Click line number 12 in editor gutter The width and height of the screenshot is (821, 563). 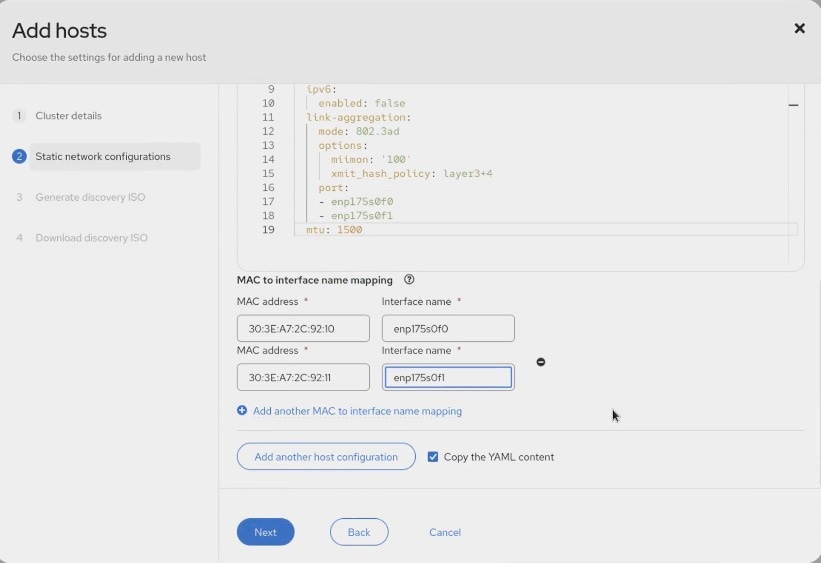[x=268, y=131]
